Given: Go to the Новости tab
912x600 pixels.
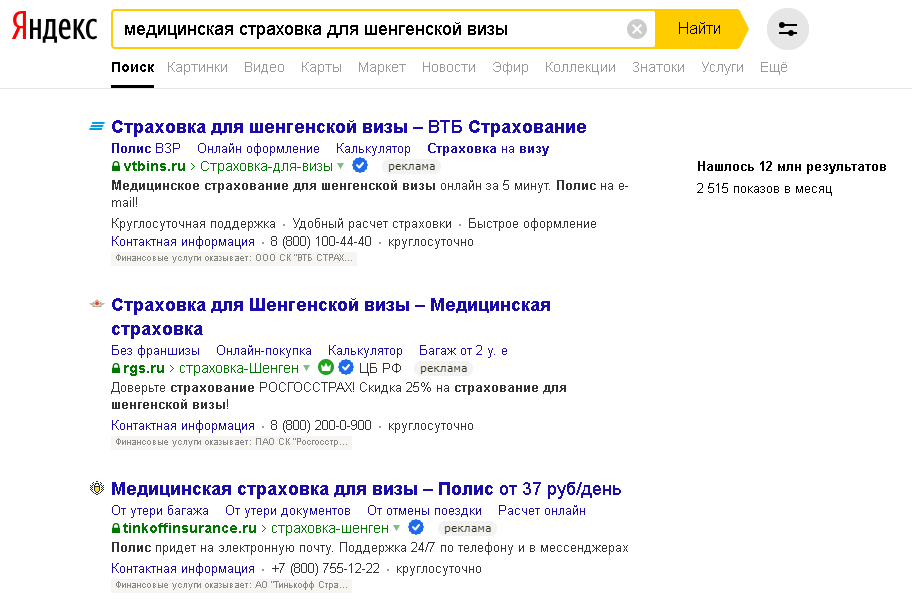Looking at the screenshot, I should 448,67.
